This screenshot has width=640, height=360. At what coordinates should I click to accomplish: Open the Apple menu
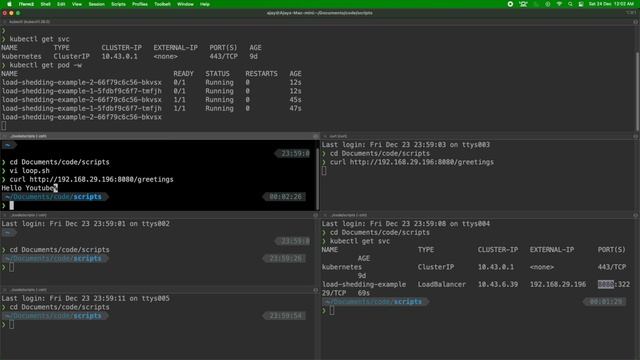click(x=9, y=4)
